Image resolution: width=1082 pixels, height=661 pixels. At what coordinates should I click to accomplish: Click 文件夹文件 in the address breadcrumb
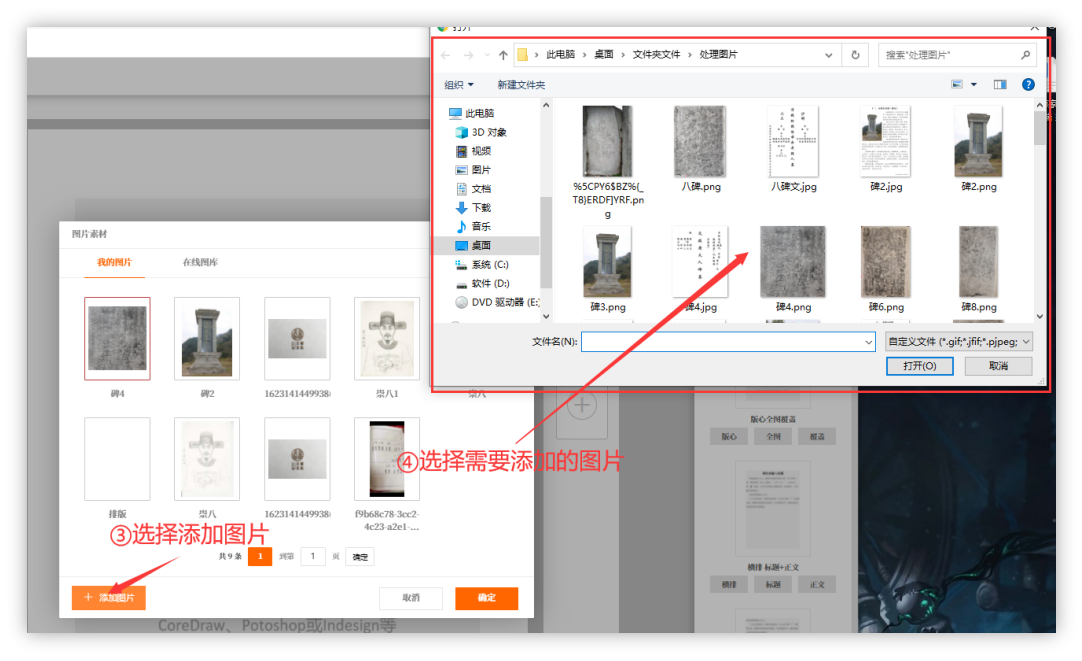tap(656, 55)
